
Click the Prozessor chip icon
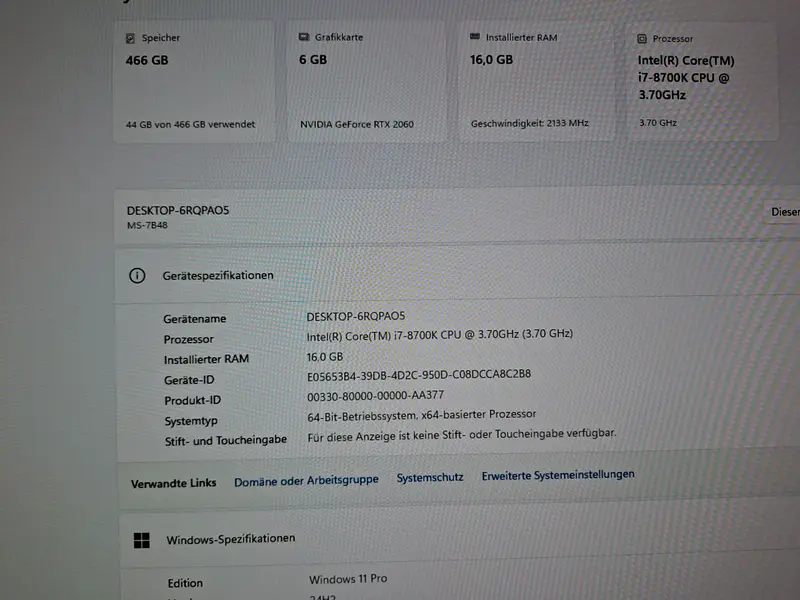click(x=642, y=39)
